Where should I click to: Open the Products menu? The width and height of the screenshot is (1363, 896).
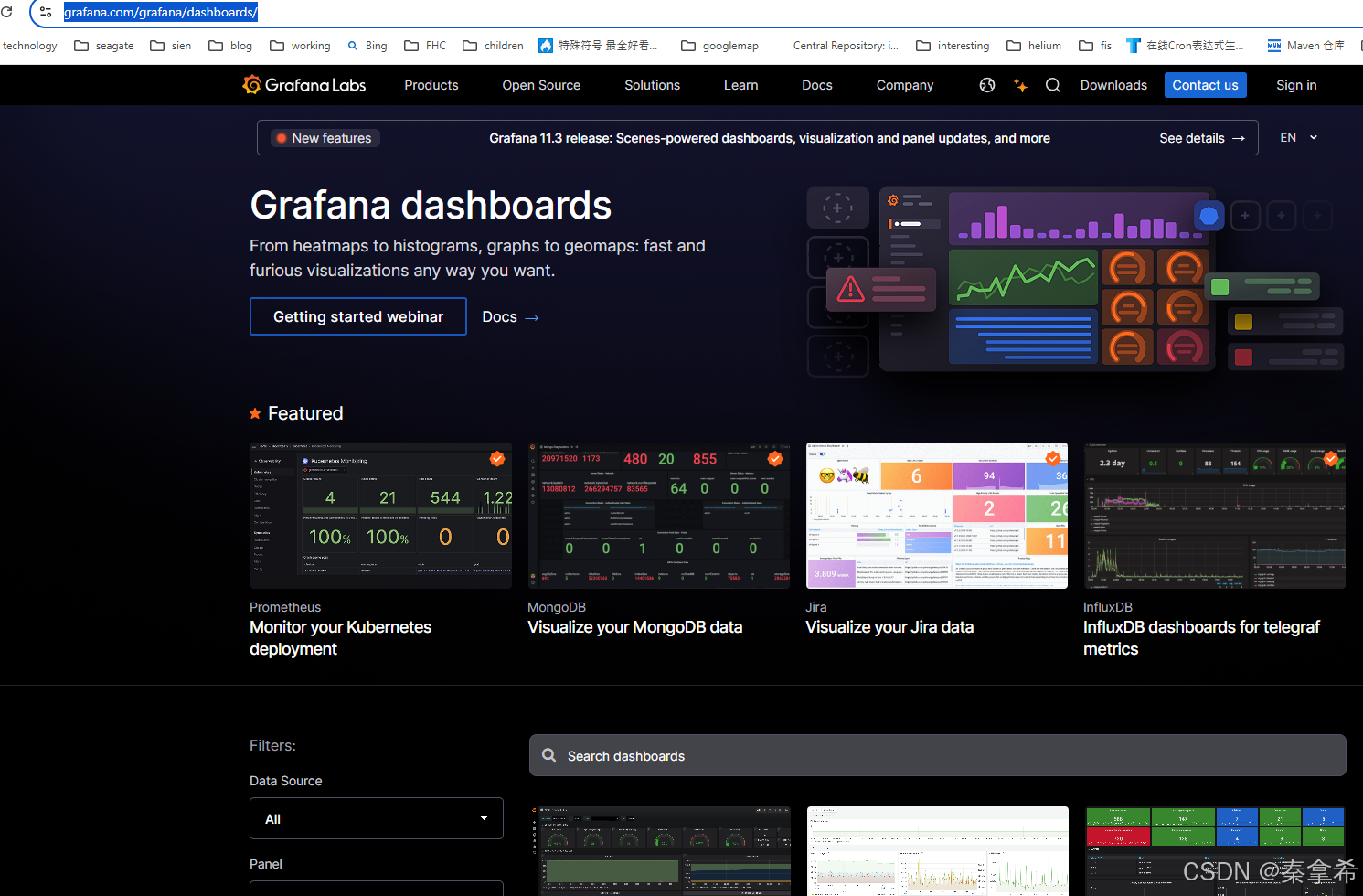[x=431, y=85]
